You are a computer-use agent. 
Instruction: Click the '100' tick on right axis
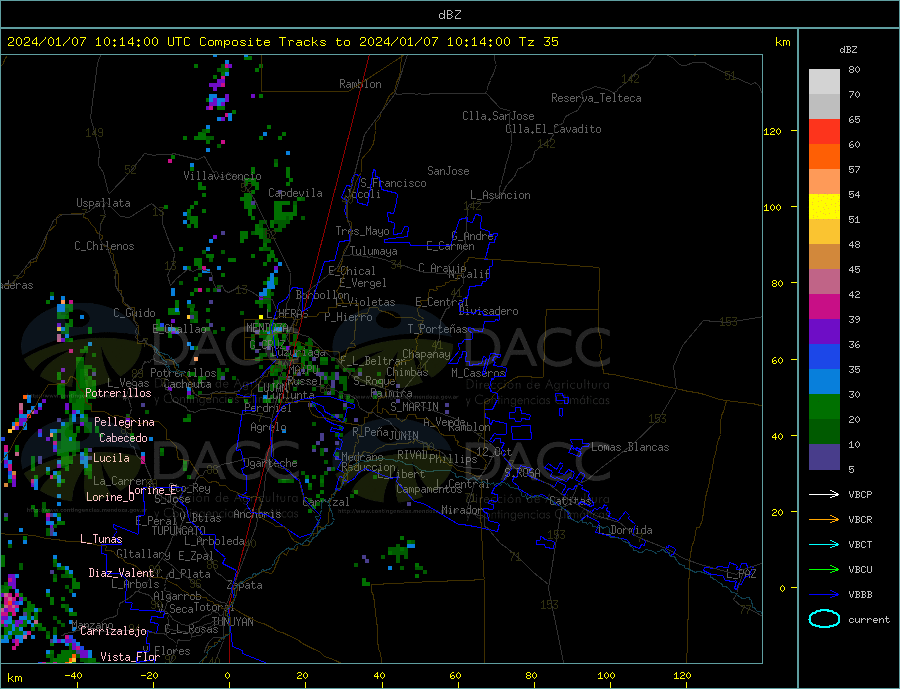pyautogui.click(x=772, y=207)
